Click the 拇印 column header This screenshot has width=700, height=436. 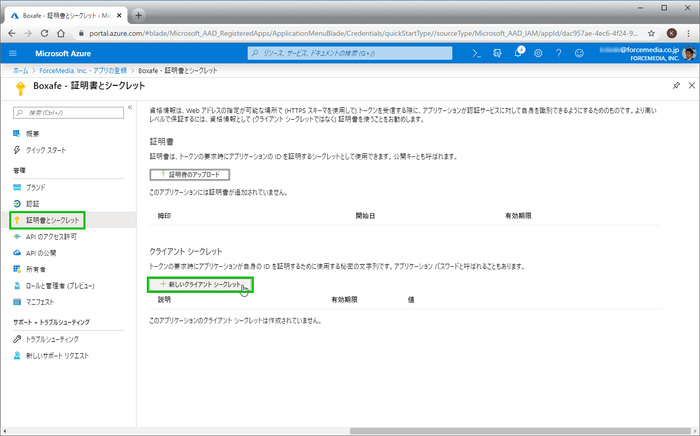tap(164, 216)
